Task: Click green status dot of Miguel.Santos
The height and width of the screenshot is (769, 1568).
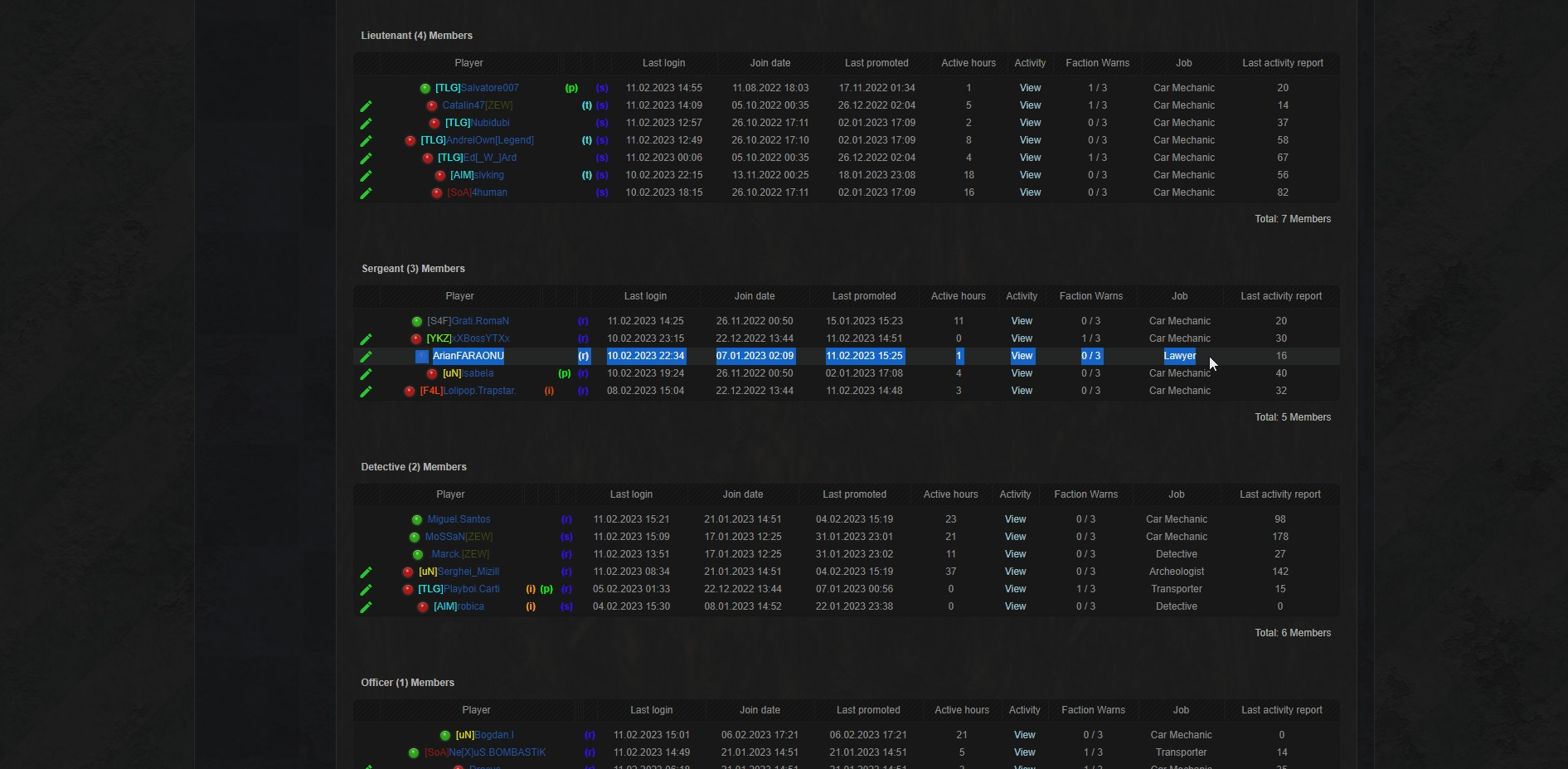Action: [417, 520]
